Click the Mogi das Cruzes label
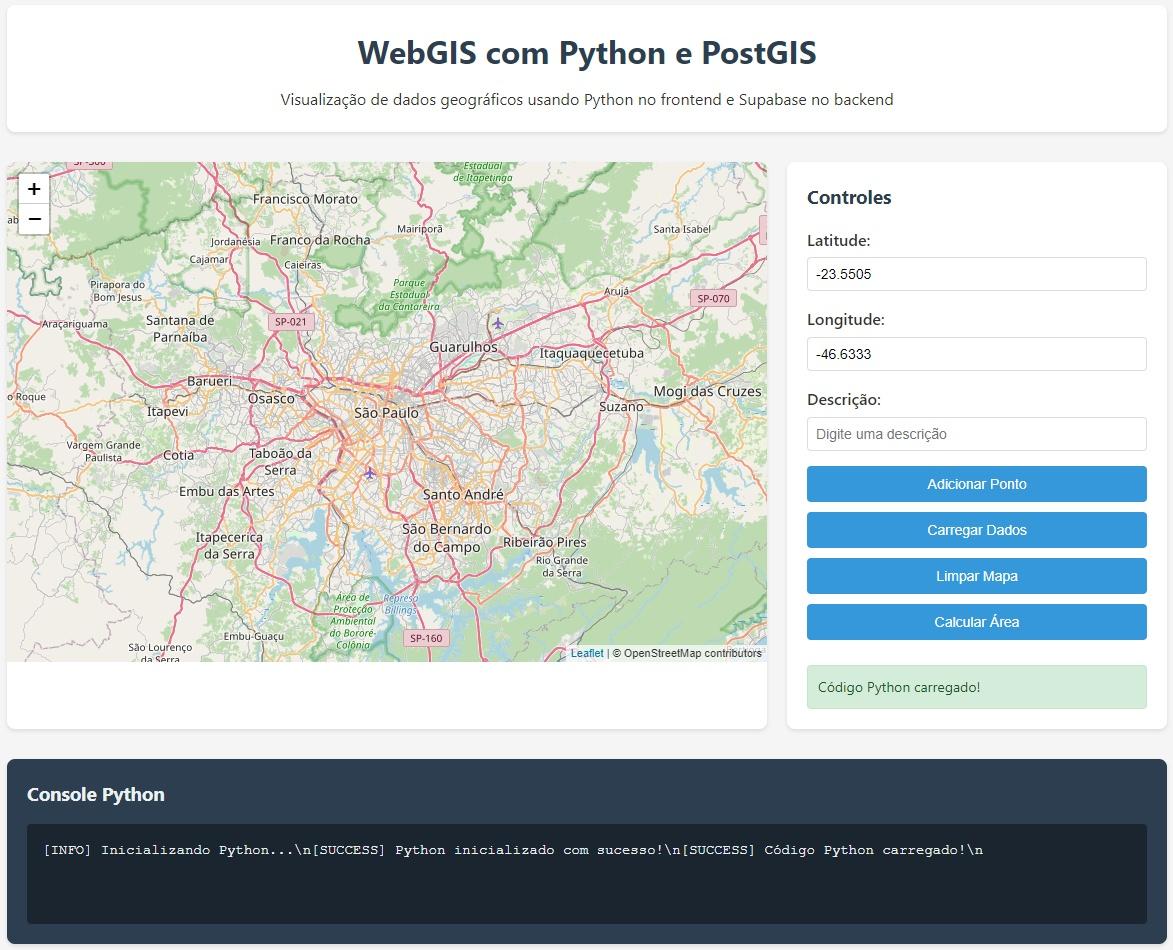The height and width of the screenshot is (950, 1173). (x=707, y=391)
